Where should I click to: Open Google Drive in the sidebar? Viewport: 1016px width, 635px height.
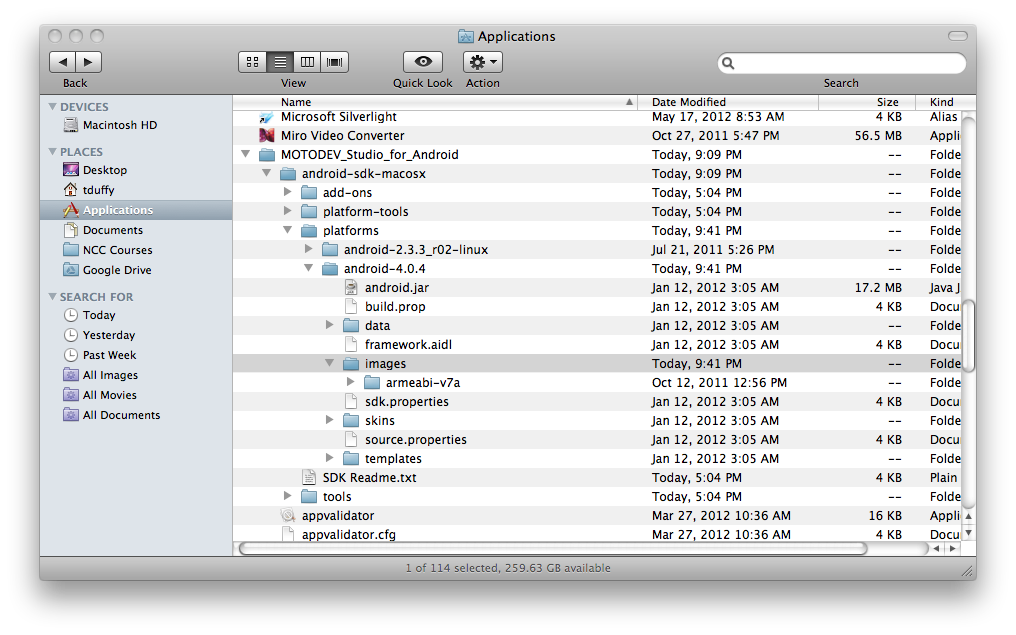(107, 270)
